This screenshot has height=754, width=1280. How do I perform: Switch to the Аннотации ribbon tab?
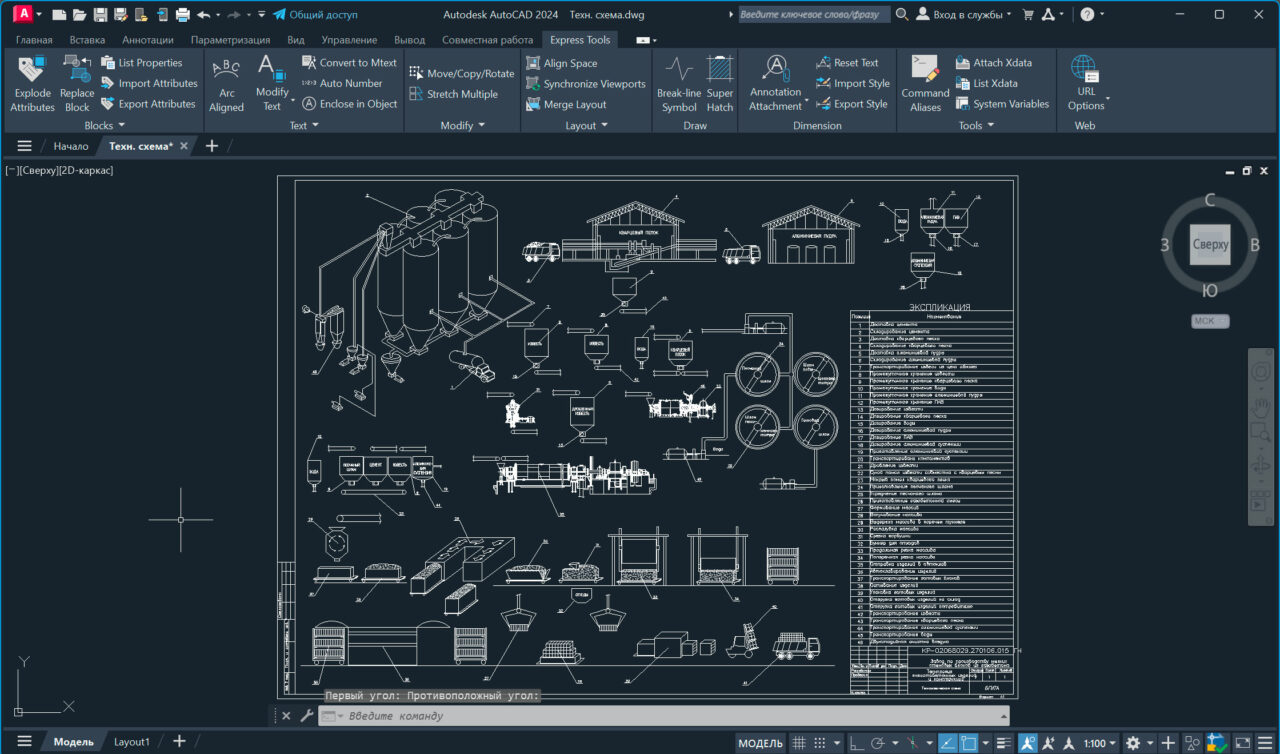click(x=147, y=40)
